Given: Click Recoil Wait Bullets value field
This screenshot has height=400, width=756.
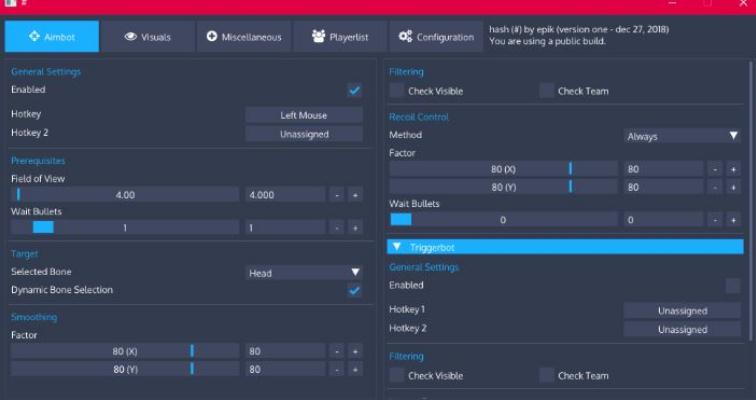Looking at the screenshot, I should 663,220.
